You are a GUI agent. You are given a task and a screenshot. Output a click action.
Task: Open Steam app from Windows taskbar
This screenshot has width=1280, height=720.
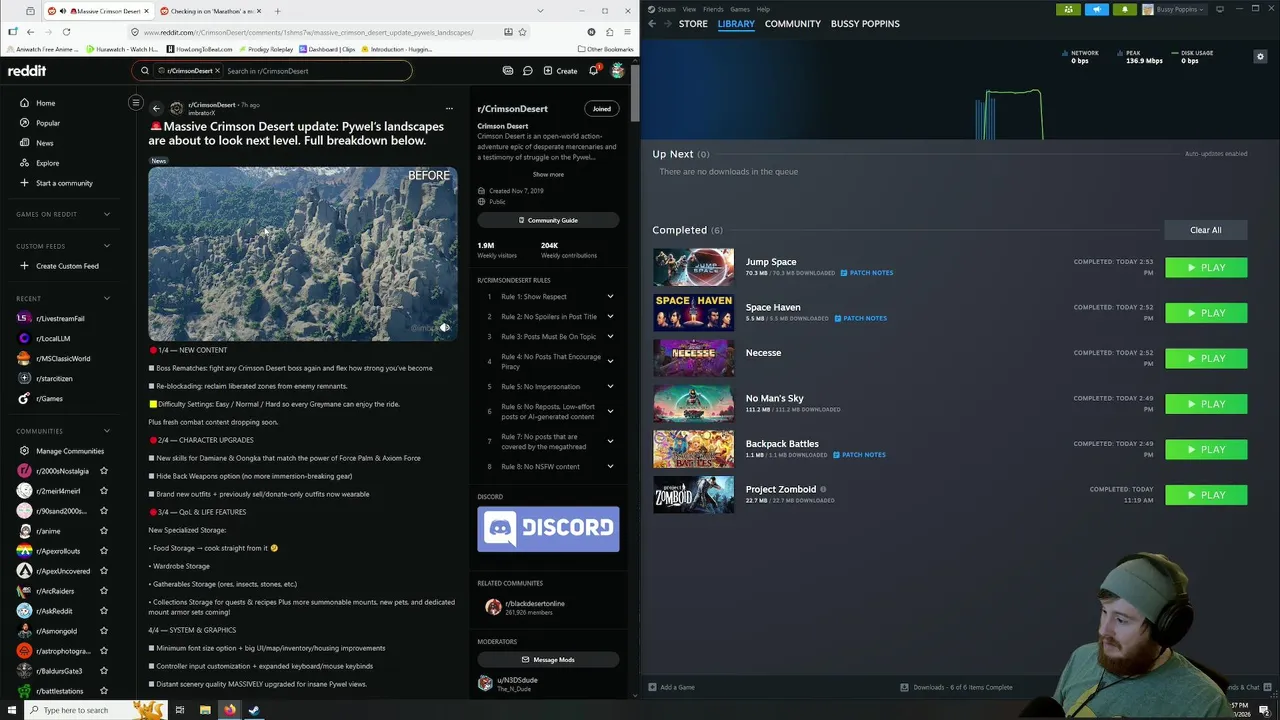coord(254,710)
